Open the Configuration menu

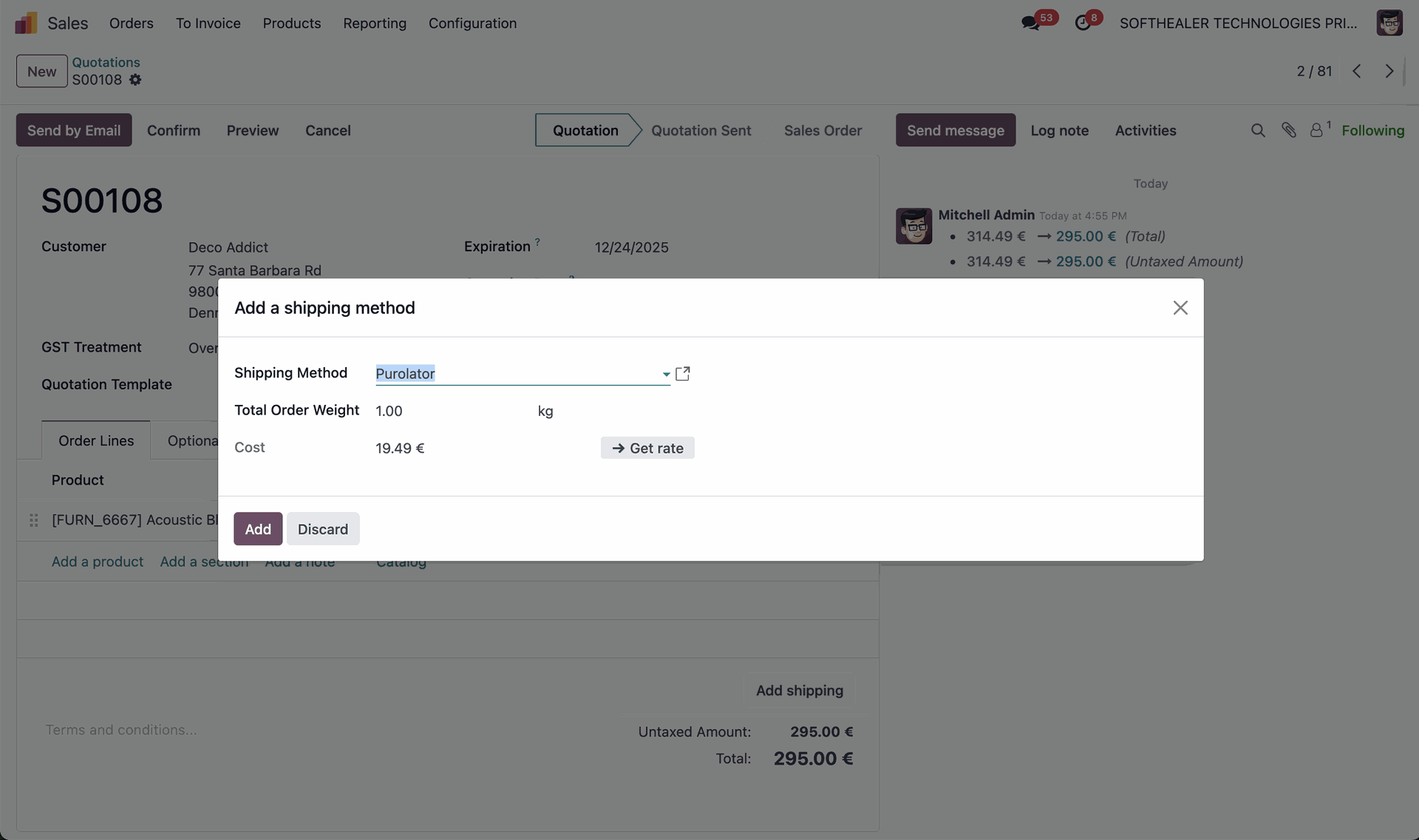(472, 24)
